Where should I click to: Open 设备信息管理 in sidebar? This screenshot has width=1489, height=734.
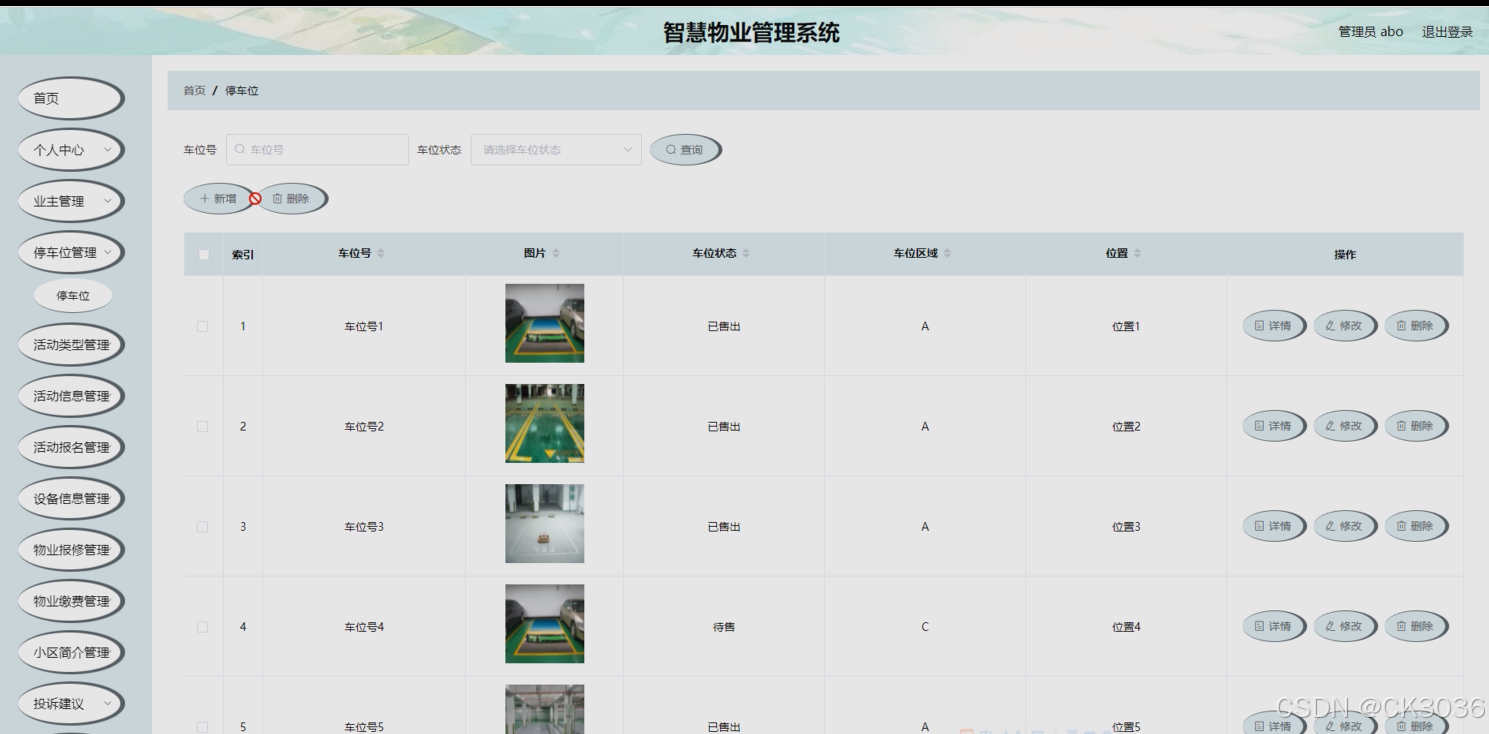71,498
